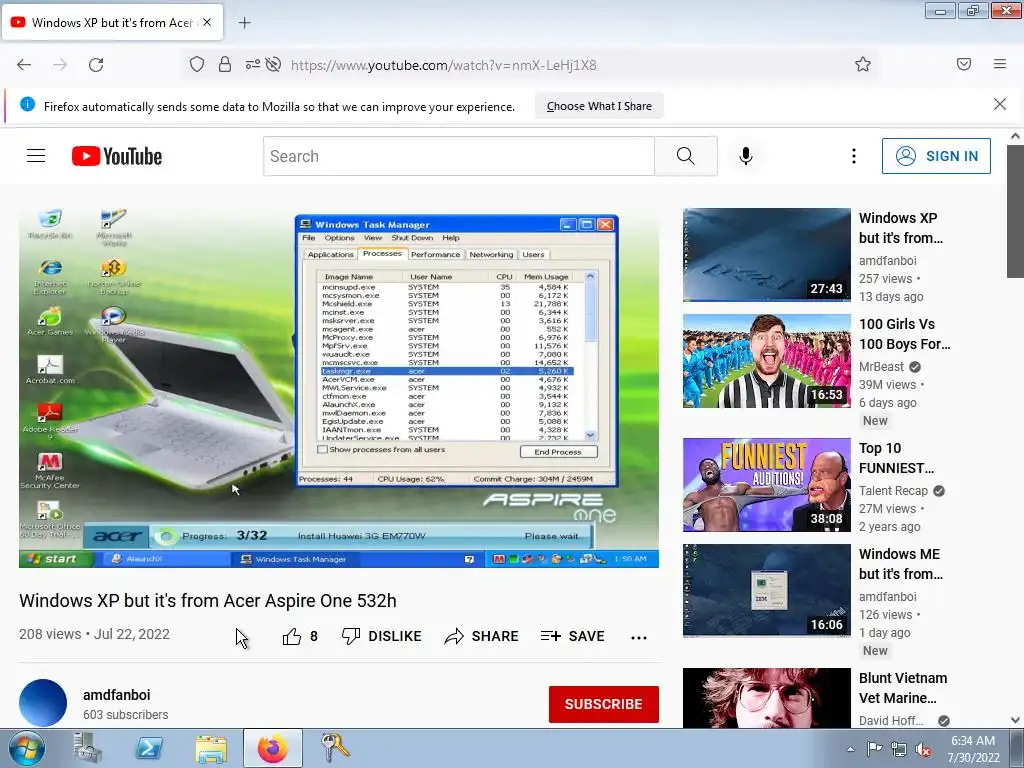Viewport: 1024px width, 768px height.
Task: Open Windows Explorer from the taskbar
Action: (211, 748)
